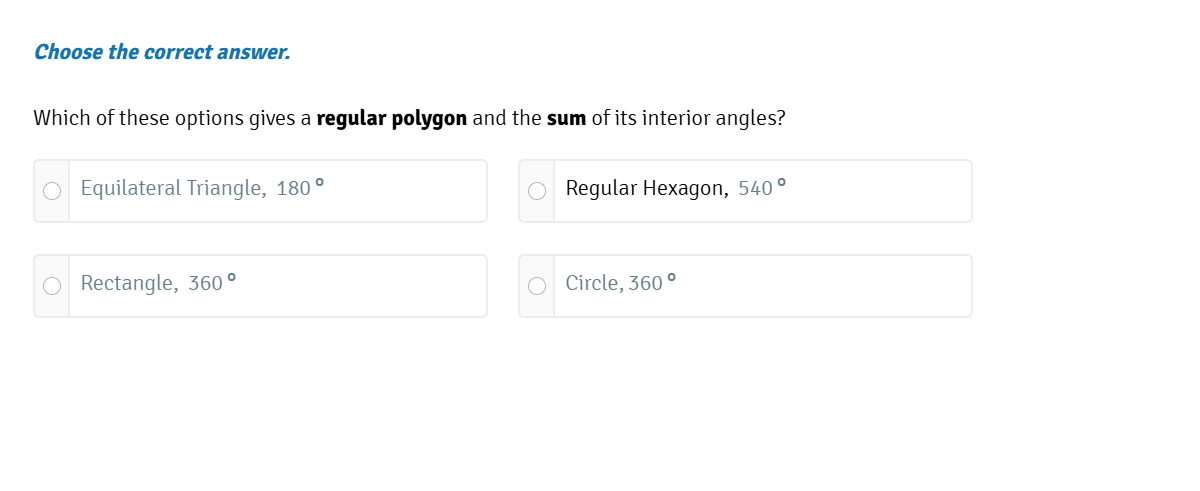Select the Regular Hexagon radio button
Screen dimensions: 1200x491
537,190
